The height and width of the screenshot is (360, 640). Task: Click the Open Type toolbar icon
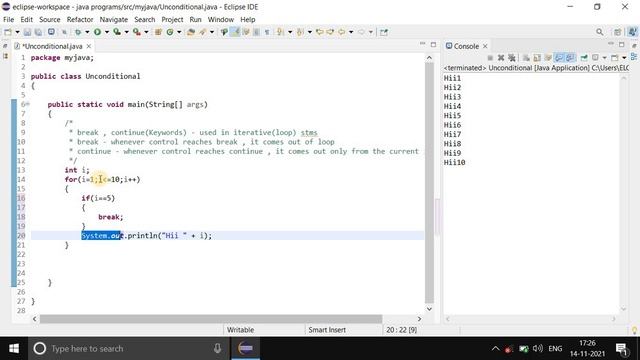(x=191, y=32)
